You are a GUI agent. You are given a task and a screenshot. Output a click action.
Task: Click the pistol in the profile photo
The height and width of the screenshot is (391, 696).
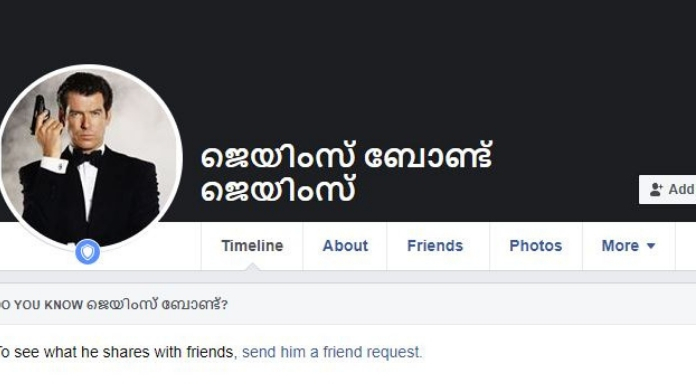tap(39, 113)
